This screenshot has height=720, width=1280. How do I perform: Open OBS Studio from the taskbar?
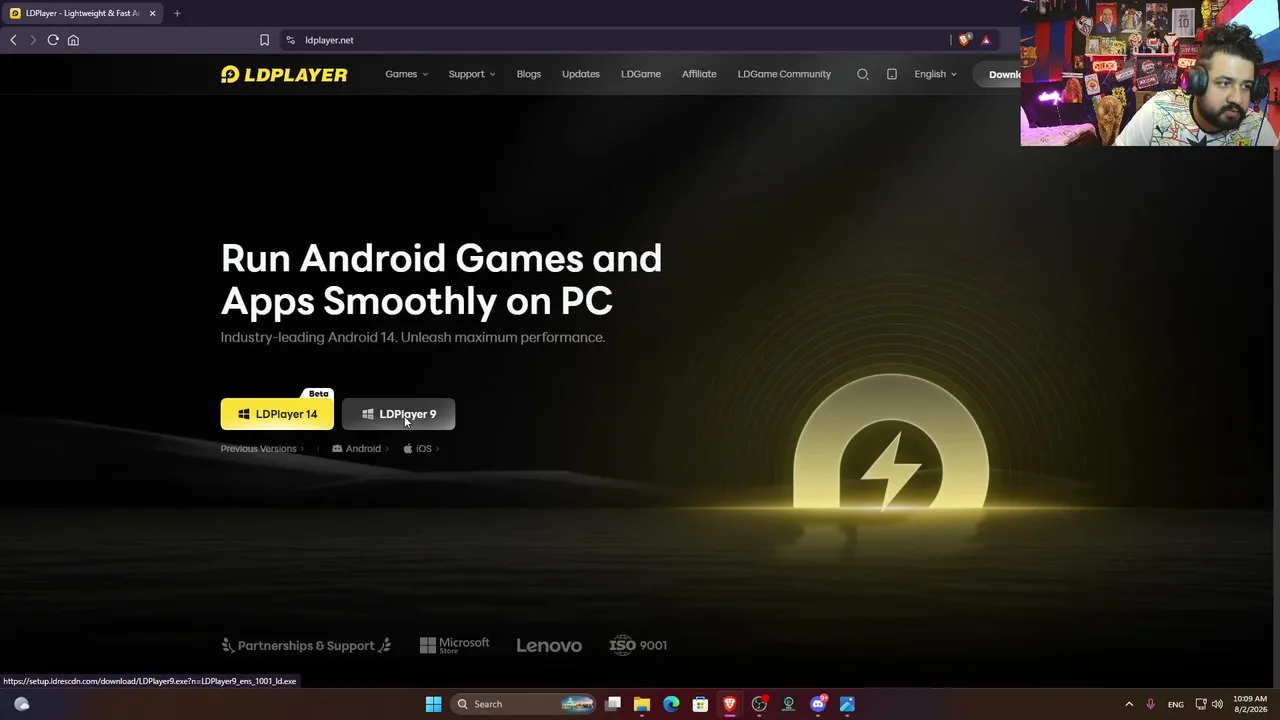coord(759,704)
